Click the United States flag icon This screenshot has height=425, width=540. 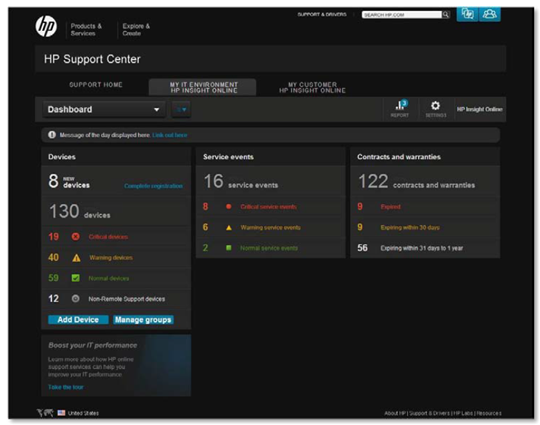tap(61, 413)
